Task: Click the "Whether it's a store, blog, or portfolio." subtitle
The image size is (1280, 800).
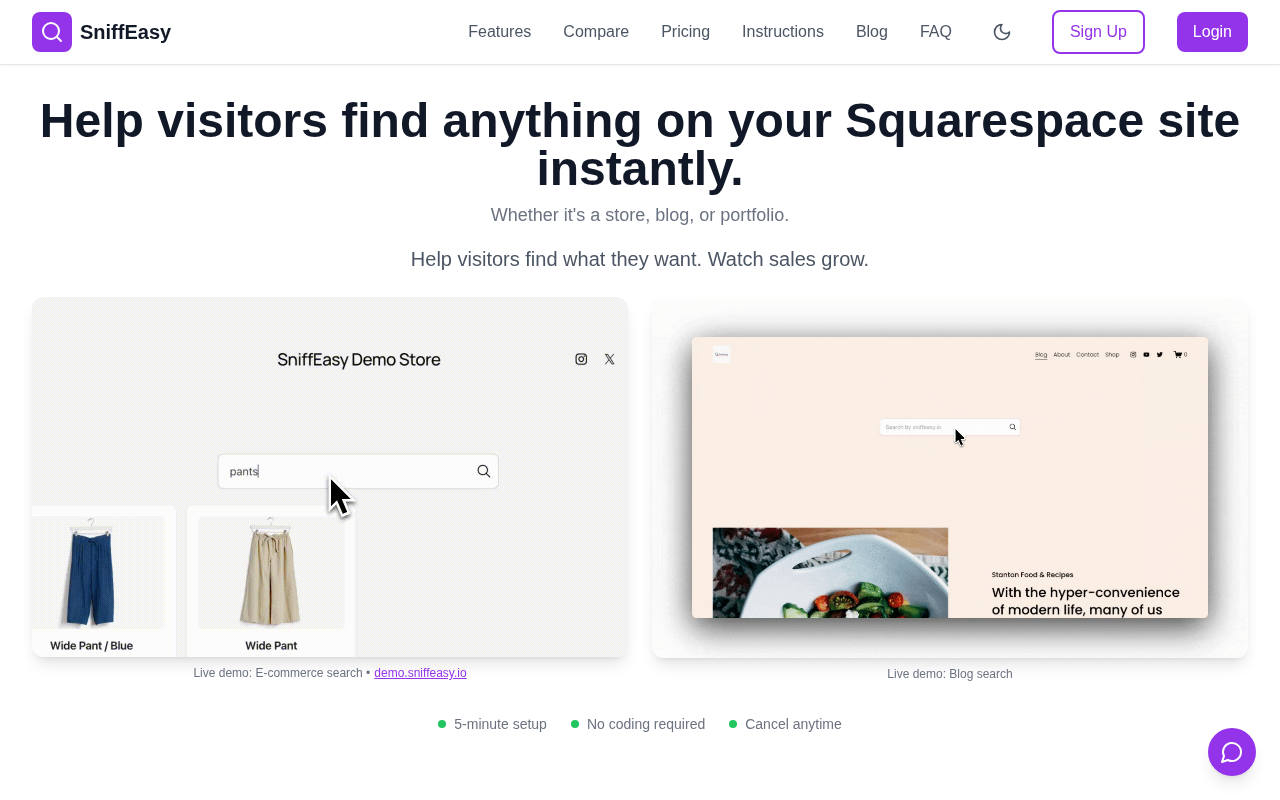Action: [x=640, y=215]
